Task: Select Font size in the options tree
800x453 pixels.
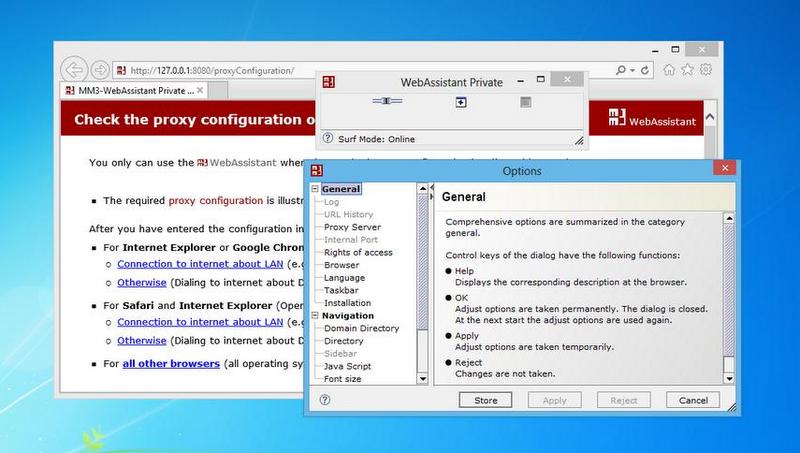Action: tap(342, 379)
